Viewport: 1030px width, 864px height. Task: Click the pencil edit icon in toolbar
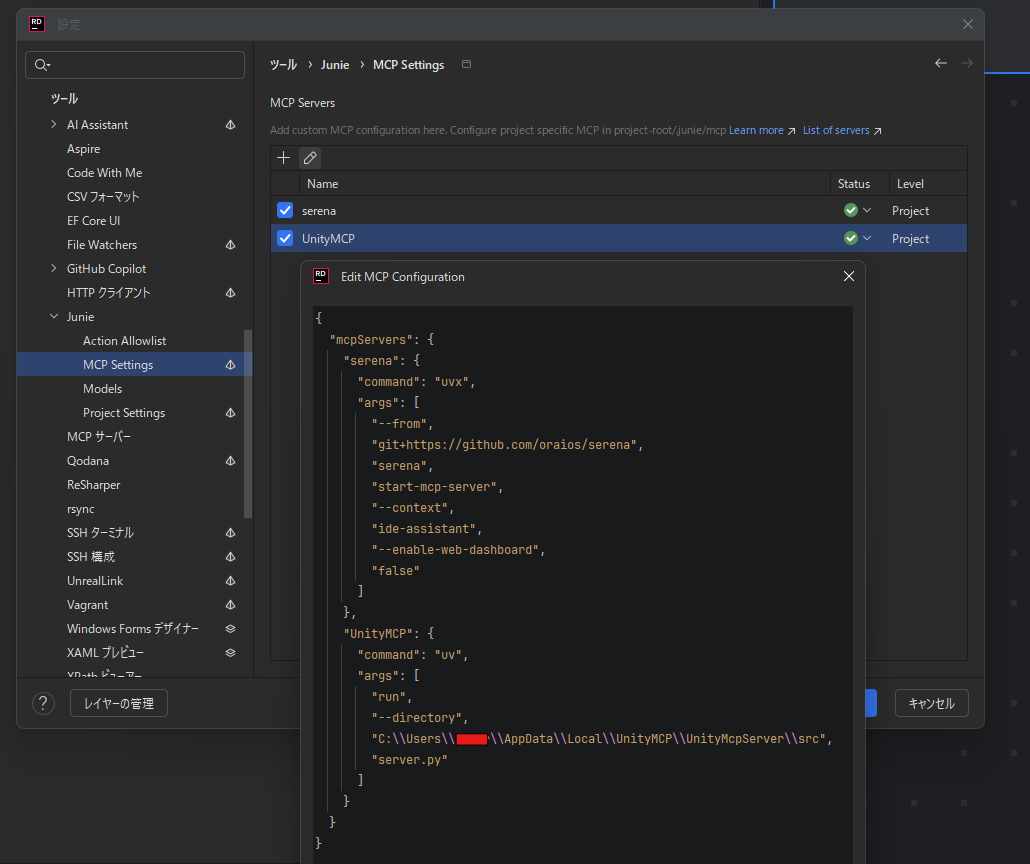click(x=310, y=158)
